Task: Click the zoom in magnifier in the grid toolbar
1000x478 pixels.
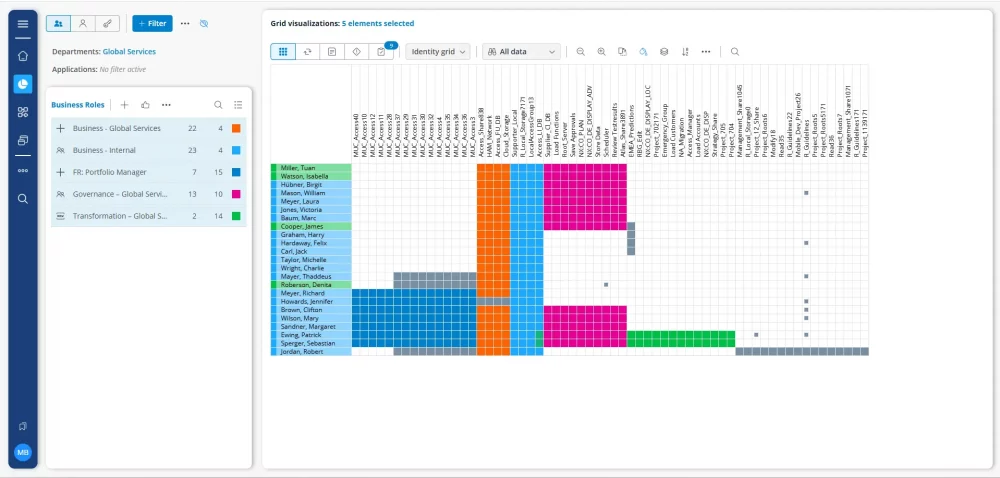Action: [x=601, y=51]
